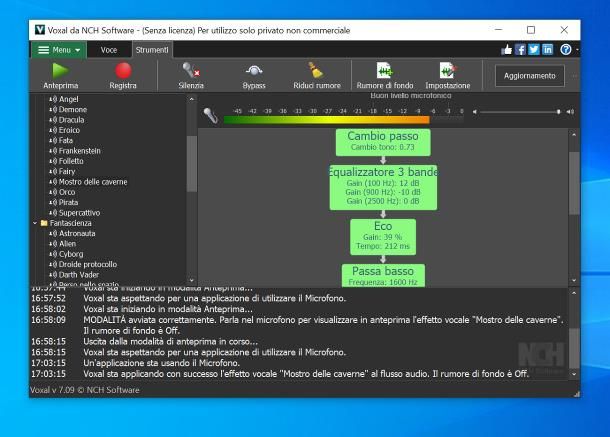Click the Fantascienza folder icon

[x=44, y=223]
